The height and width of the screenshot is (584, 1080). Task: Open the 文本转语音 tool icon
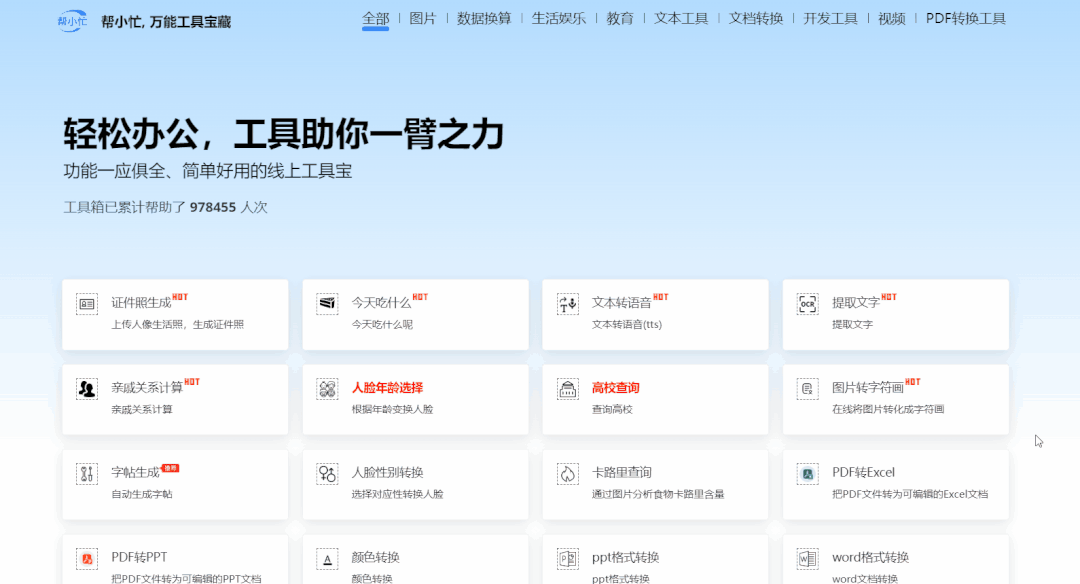567,303
